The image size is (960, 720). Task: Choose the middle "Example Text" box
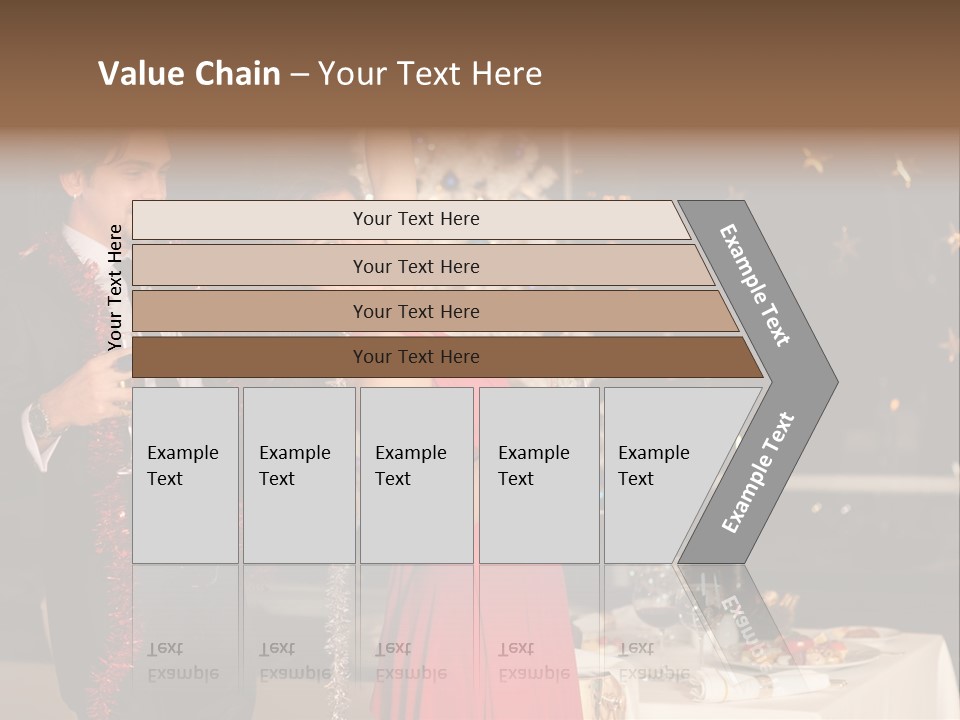[x=416, y=475]
